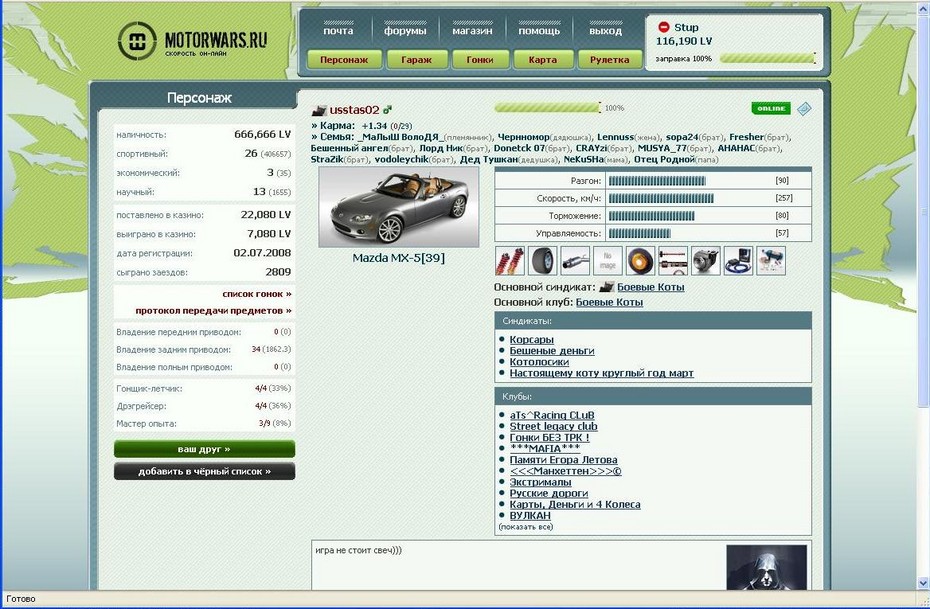Click the 100% bar beside usstas02
The image size is (930, 609).
tap(547, 108)
